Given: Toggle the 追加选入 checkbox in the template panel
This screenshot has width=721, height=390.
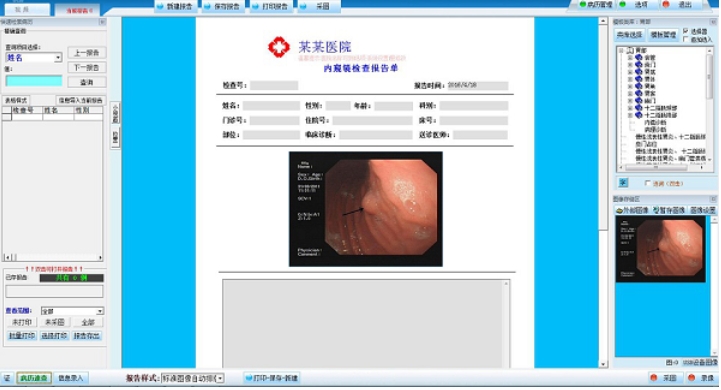Looking at the screenshot, I should pos(686,40).
